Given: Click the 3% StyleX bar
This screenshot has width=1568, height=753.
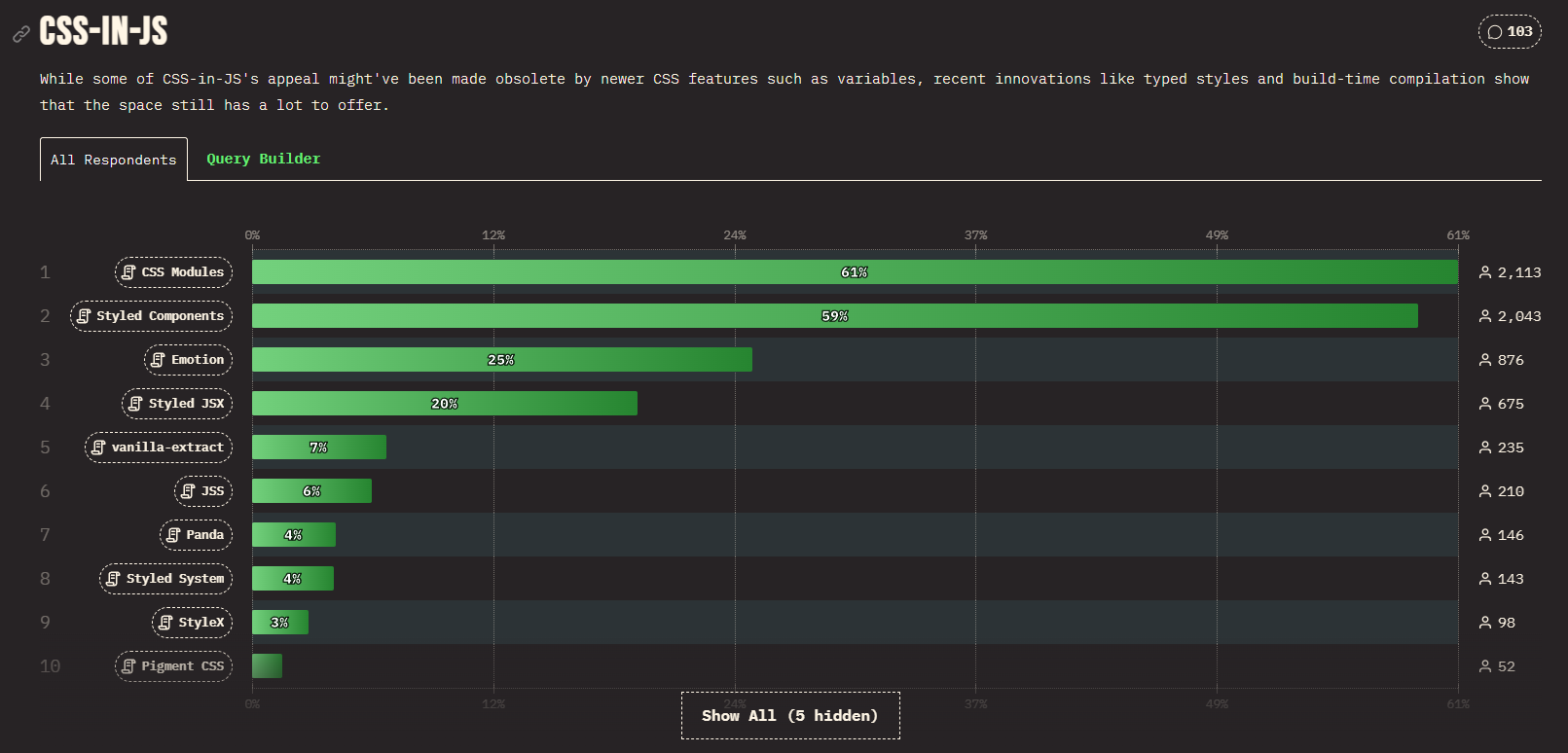Looking at the screenshot, I should coord(280,623).
